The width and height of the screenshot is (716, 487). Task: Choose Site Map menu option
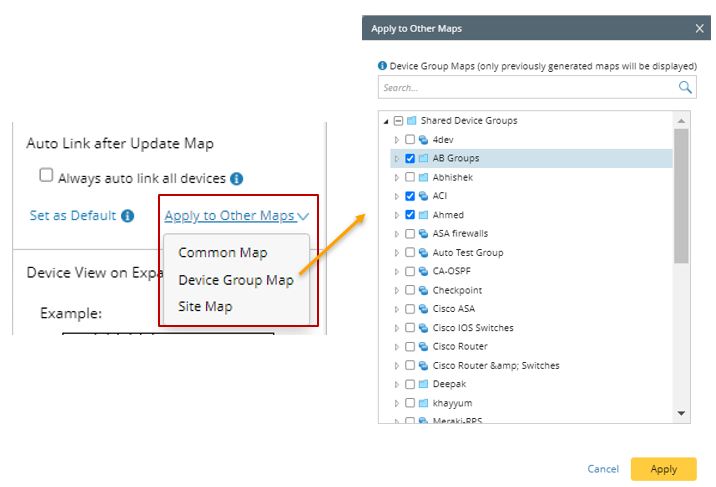[205, 306]
